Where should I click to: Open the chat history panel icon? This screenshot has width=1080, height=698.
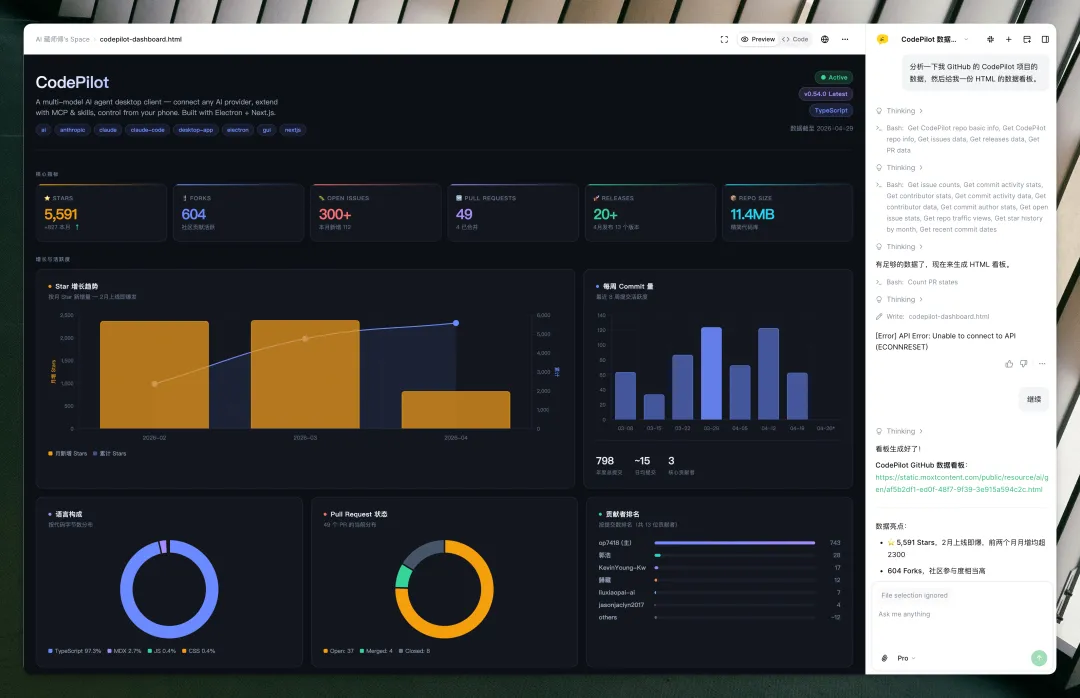point(1027,39)
